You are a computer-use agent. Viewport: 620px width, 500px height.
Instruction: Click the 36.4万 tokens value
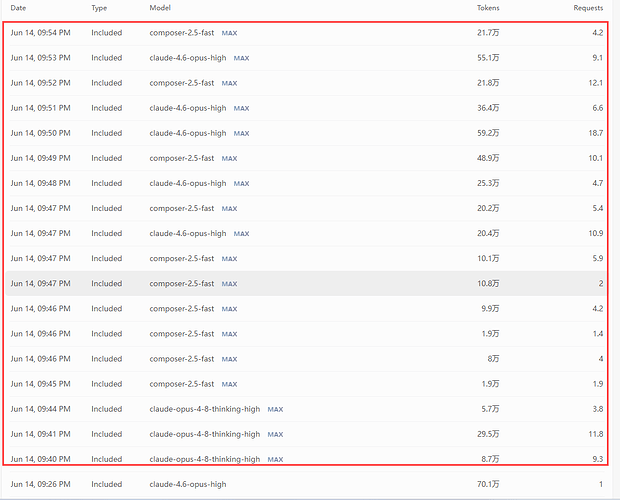[x=488, y=108]
